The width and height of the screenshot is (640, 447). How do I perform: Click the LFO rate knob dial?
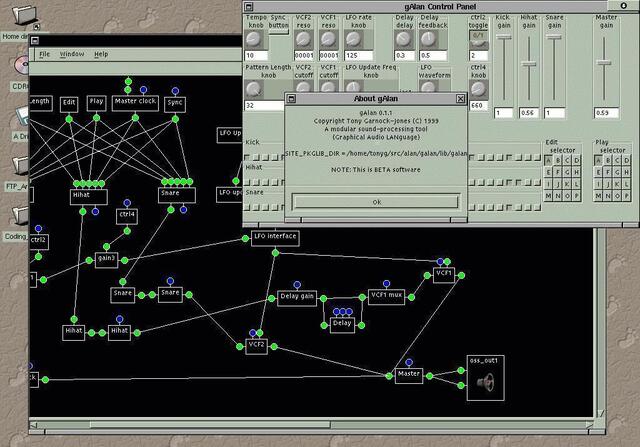356,37
